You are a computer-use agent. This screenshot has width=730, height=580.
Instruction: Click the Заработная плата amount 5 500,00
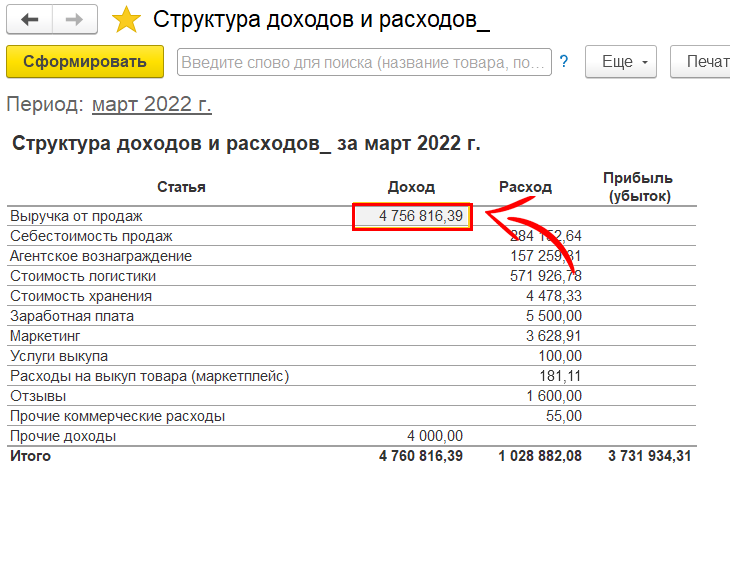coord(553,316)
